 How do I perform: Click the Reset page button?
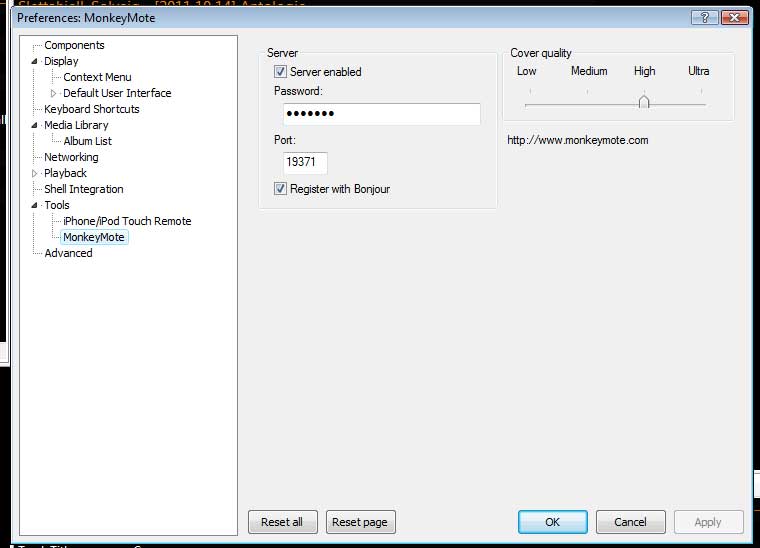pyautogui.click(x=361, y=522)
